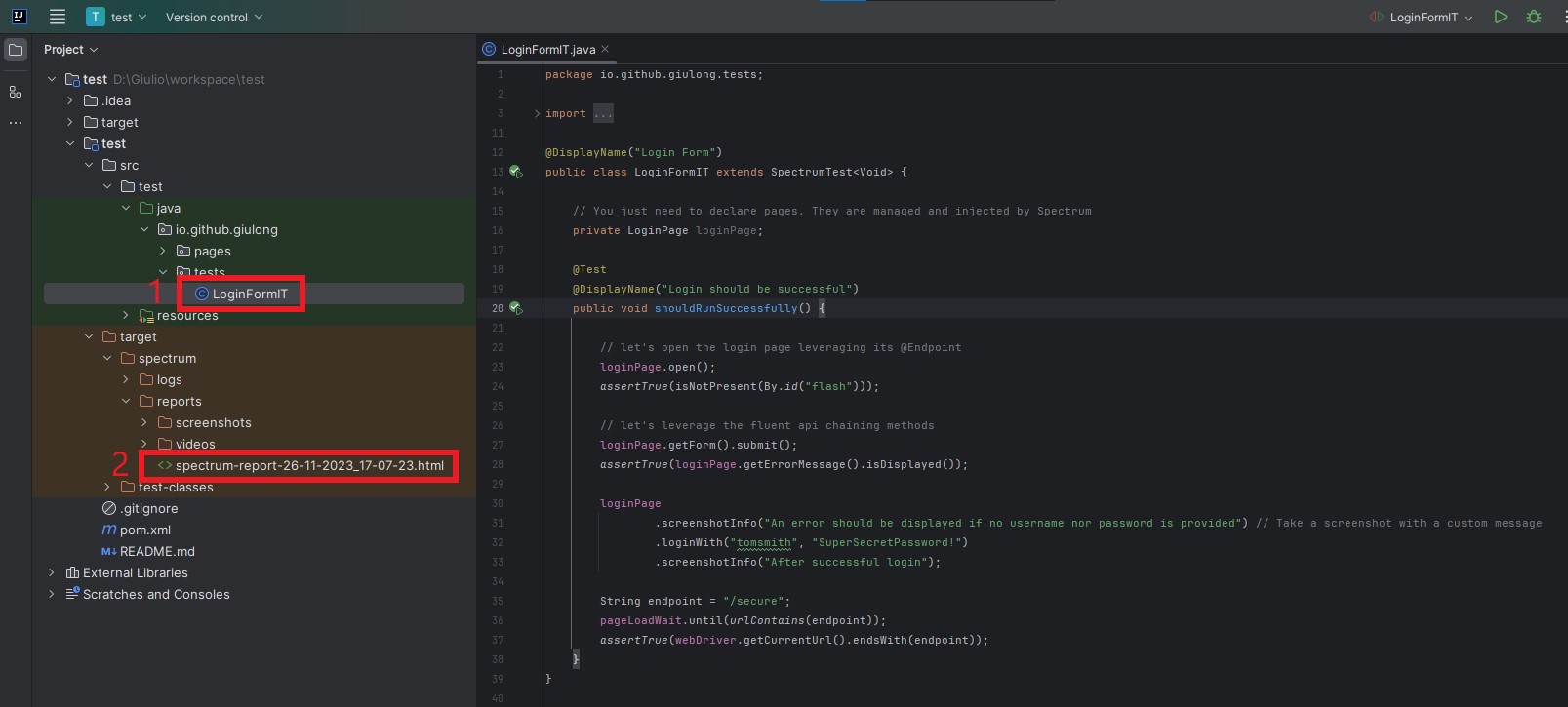Click the line number 27 in gutter
This screenshot has width=1568, height=707.
pyautogui.click(x=497, y=445)
